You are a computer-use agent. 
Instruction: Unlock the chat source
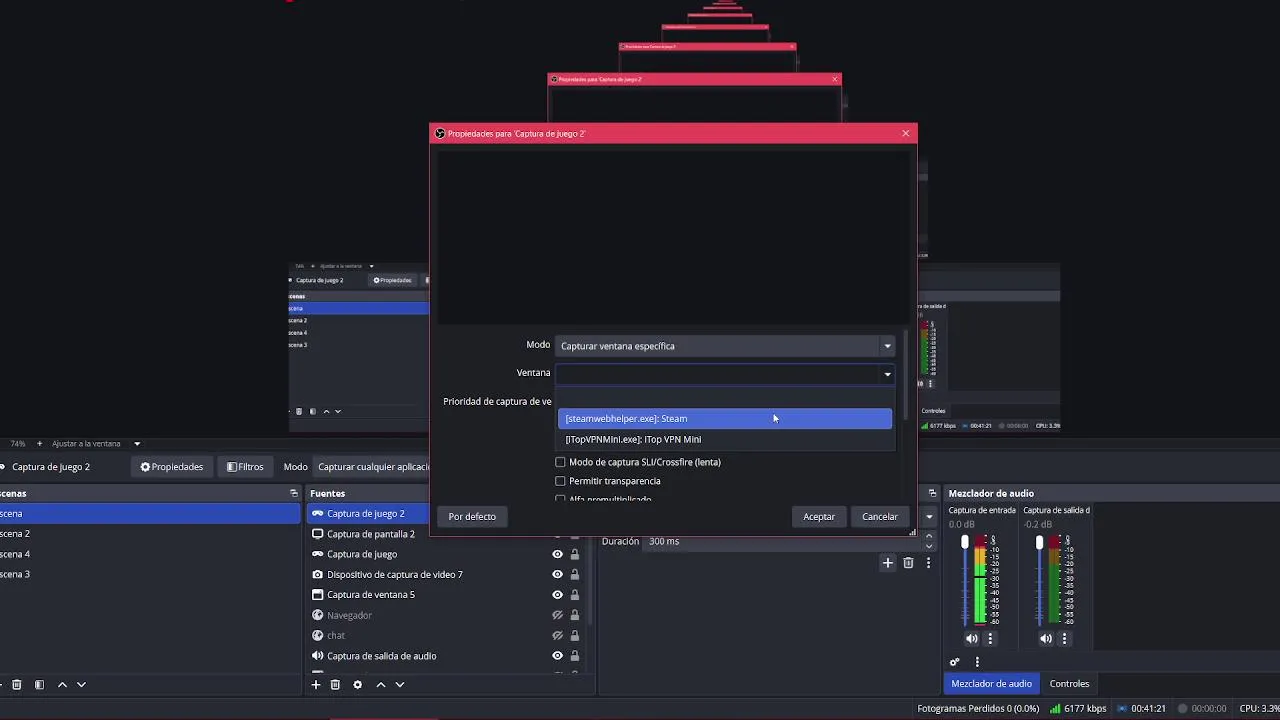coord(575,636)
